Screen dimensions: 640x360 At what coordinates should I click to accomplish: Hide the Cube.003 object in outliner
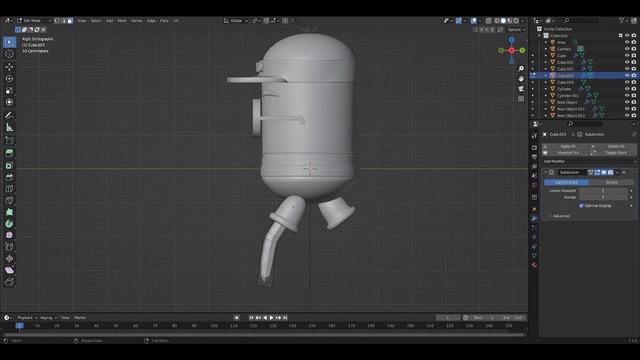click(x=627, y=76)
